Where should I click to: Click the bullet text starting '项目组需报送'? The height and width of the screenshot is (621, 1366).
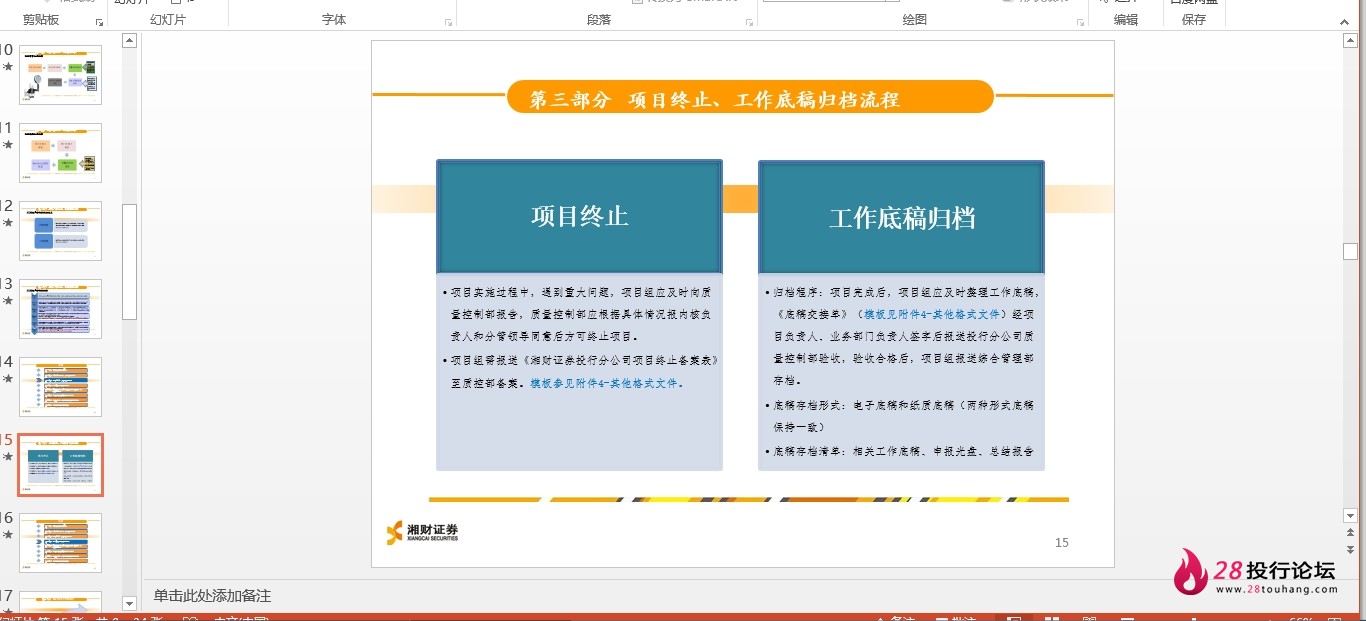point(580,372)
